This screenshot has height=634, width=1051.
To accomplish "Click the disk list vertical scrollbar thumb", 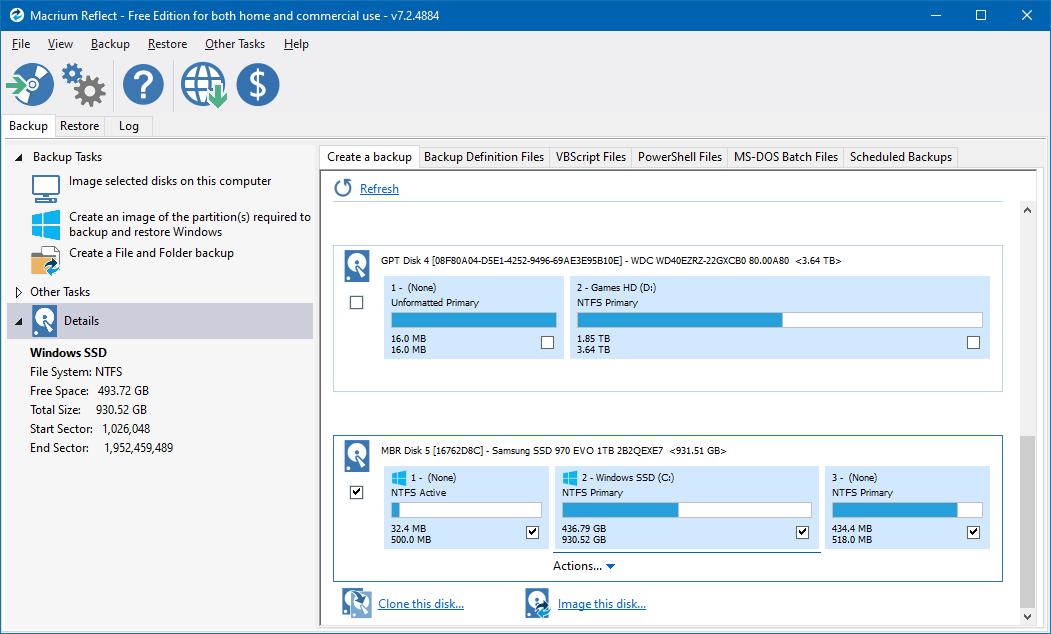I will 1027,520.
